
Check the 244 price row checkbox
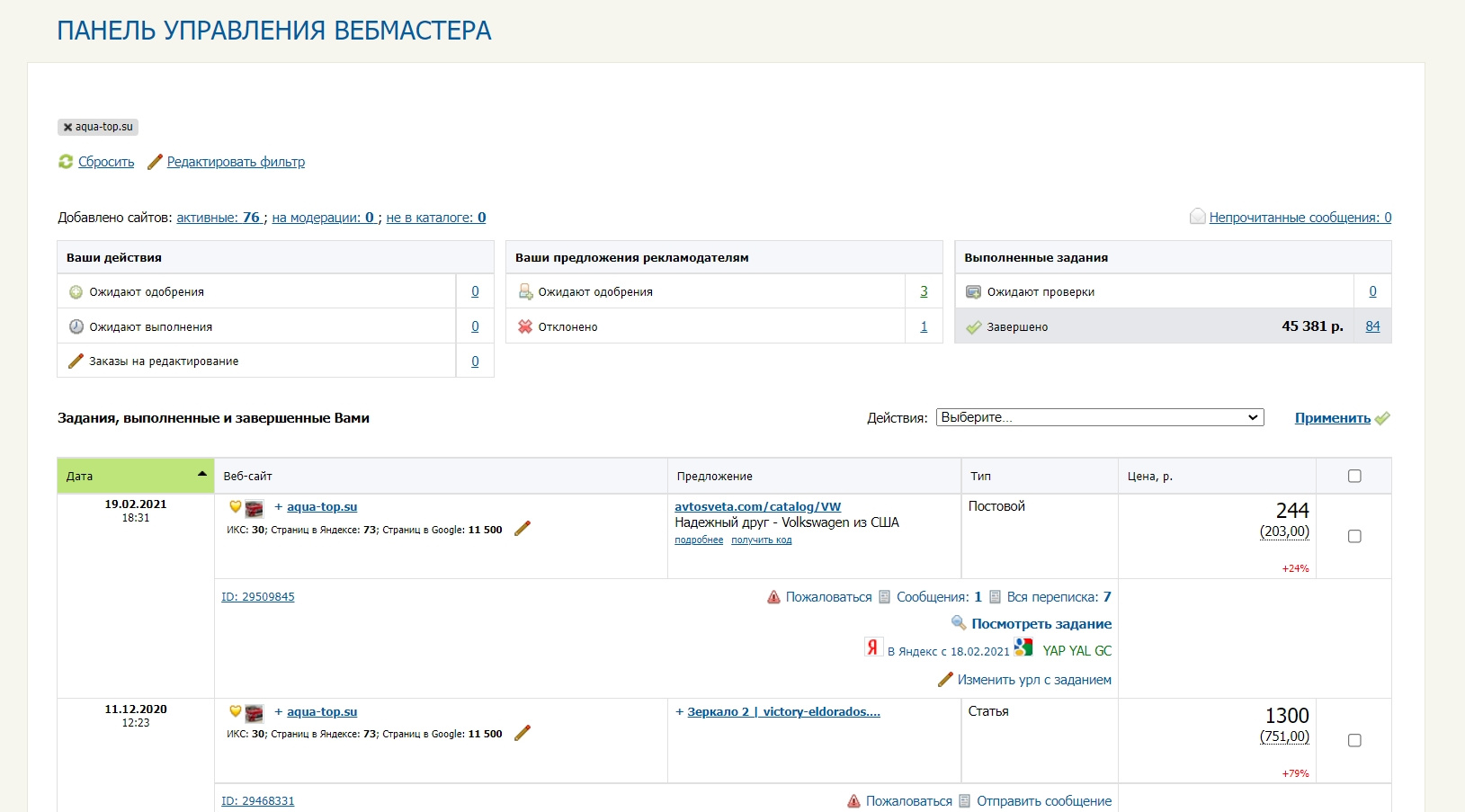[1354, 537]
